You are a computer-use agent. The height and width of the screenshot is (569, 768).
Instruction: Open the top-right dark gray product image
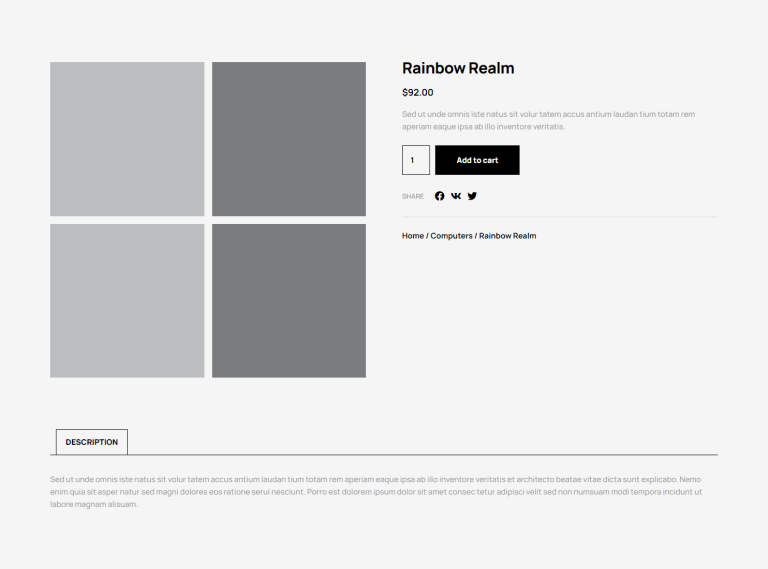(289, 139)
